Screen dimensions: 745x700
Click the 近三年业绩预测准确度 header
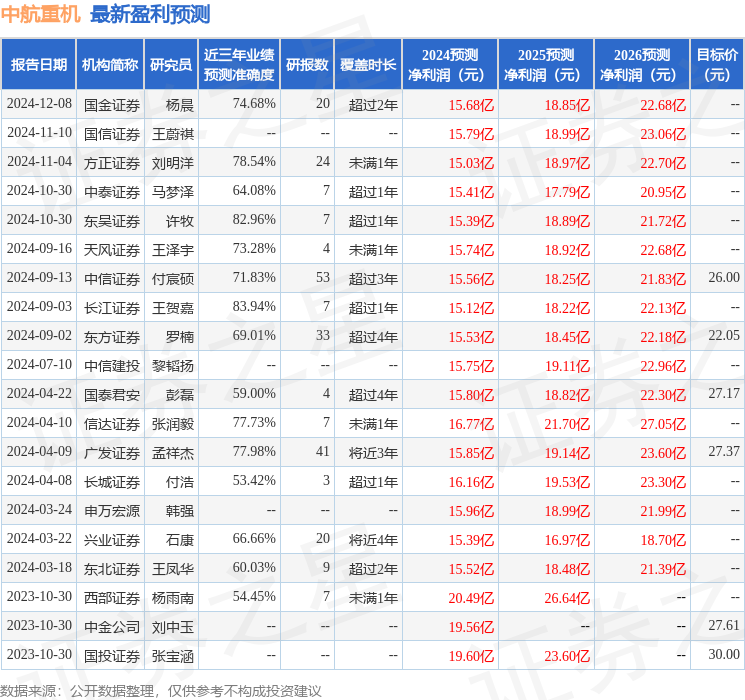239,65
